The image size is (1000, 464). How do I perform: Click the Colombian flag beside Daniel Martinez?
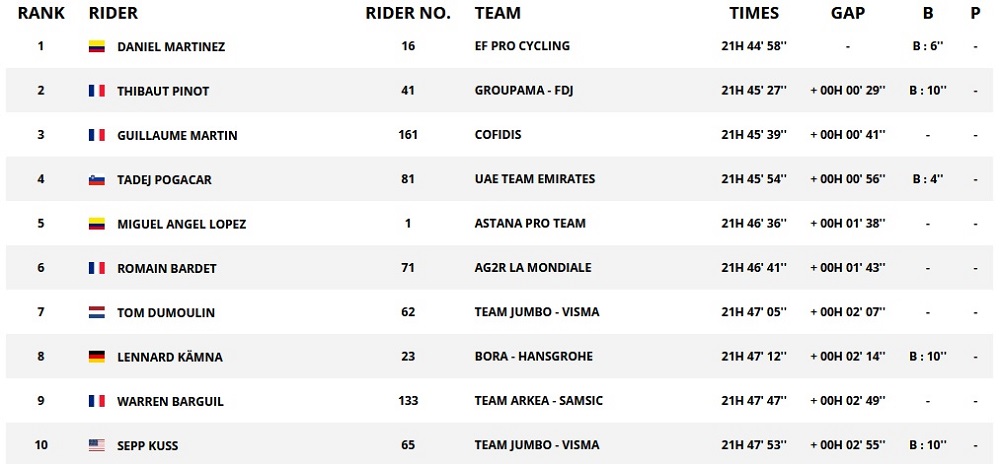coord(97,47)
